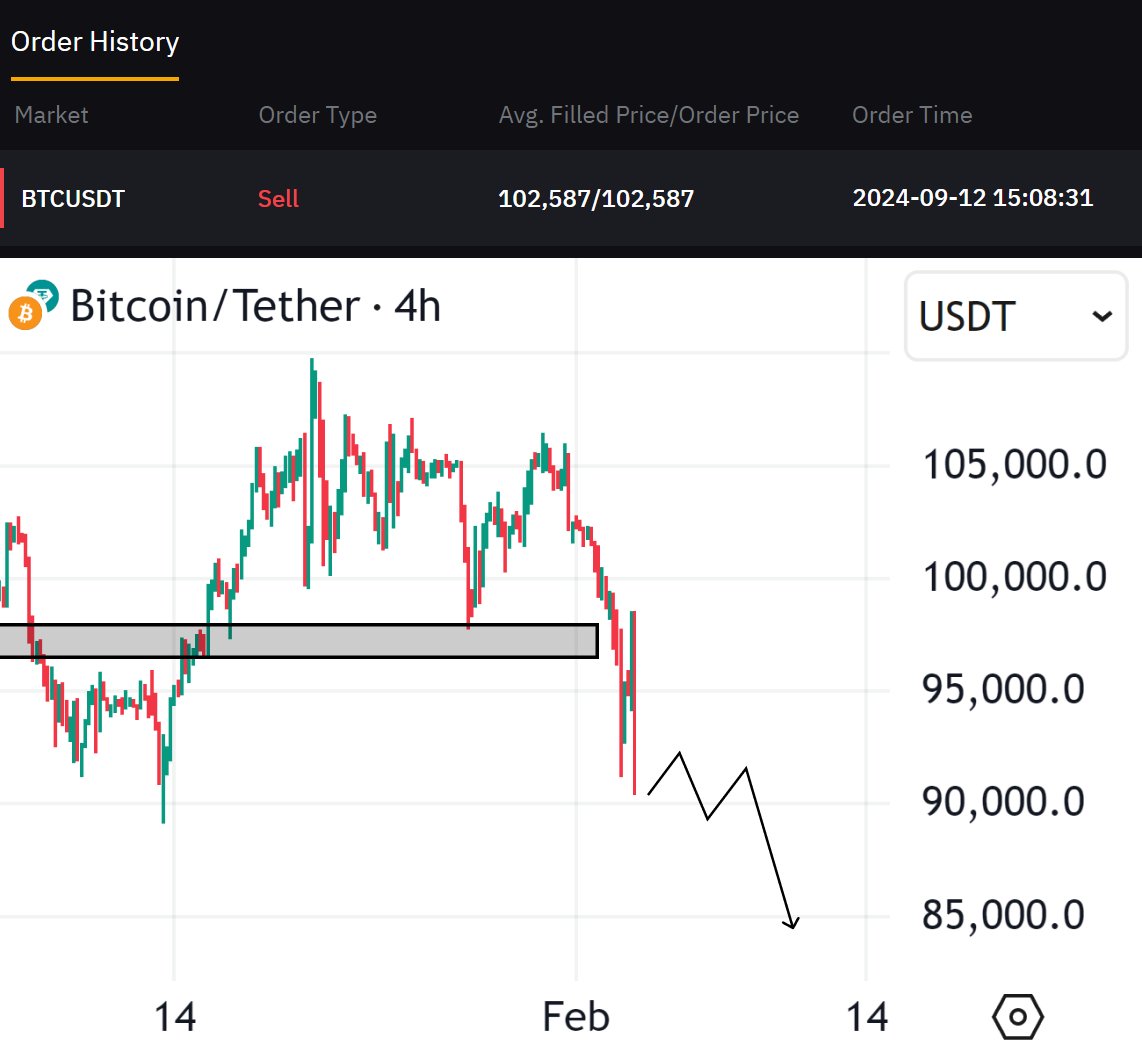The image size is (1142, 1059).
Task: Click the red Sell order type label
Action: 278,199
